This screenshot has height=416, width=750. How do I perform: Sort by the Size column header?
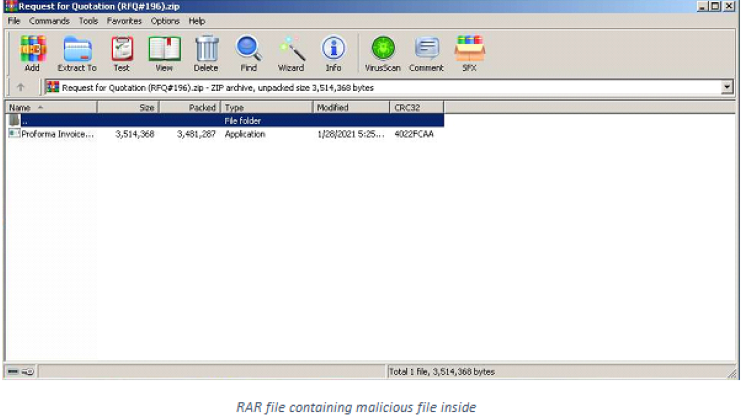(x=128, y=108)
